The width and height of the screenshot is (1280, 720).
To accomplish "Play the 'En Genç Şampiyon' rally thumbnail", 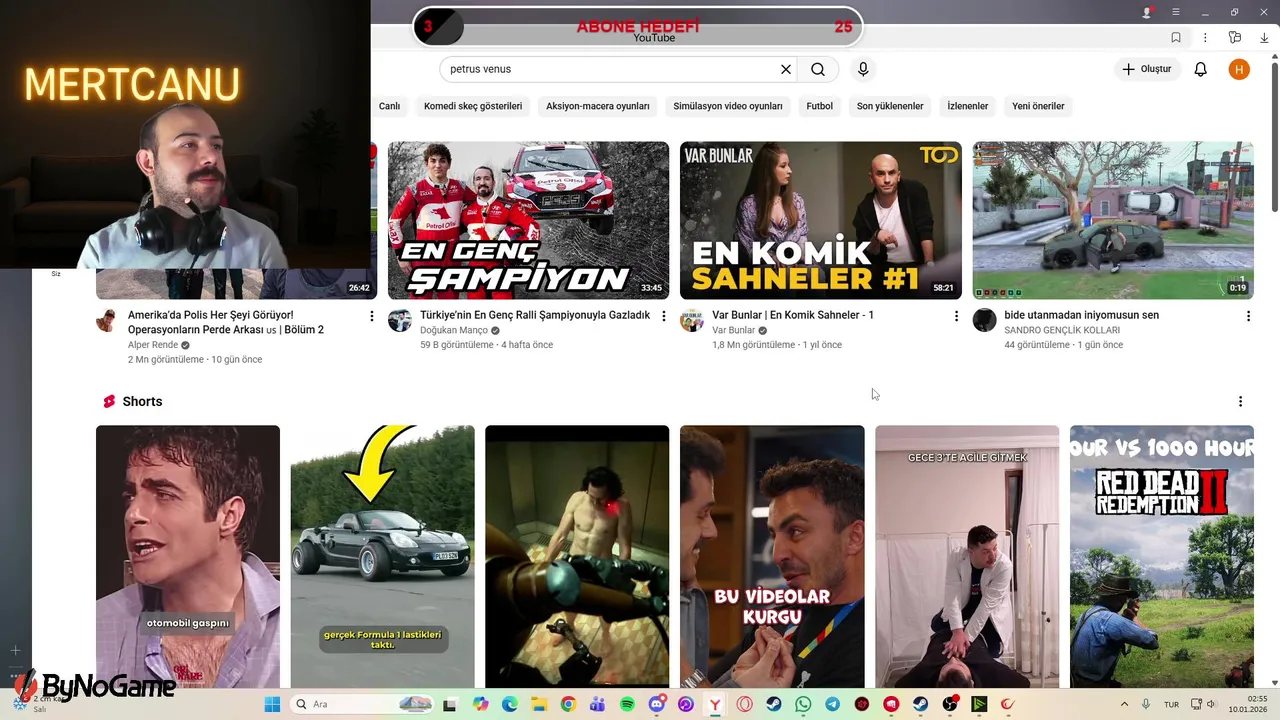I will 528,220.
